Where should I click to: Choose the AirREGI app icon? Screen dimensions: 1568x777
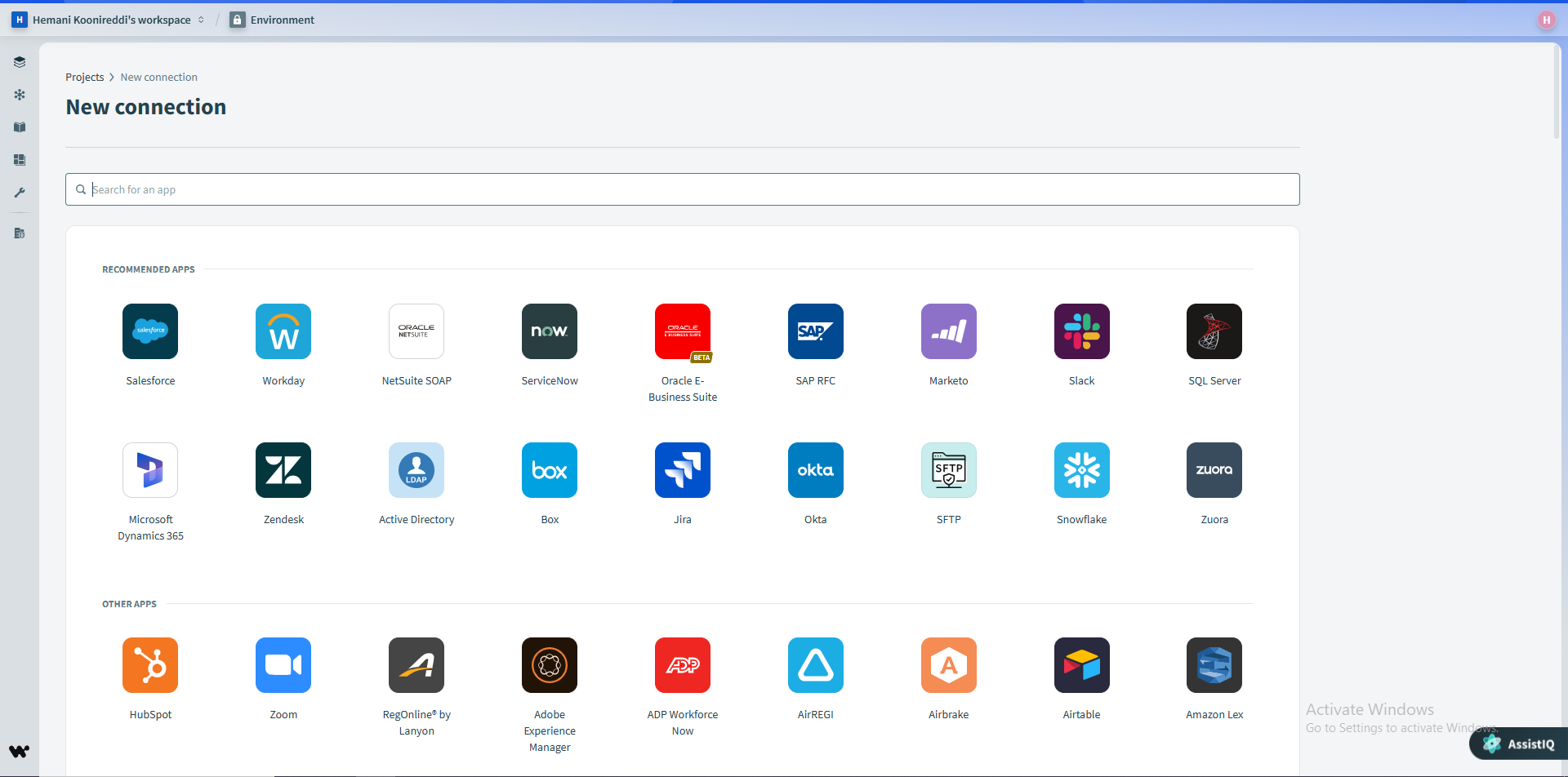tap(816, 665)
